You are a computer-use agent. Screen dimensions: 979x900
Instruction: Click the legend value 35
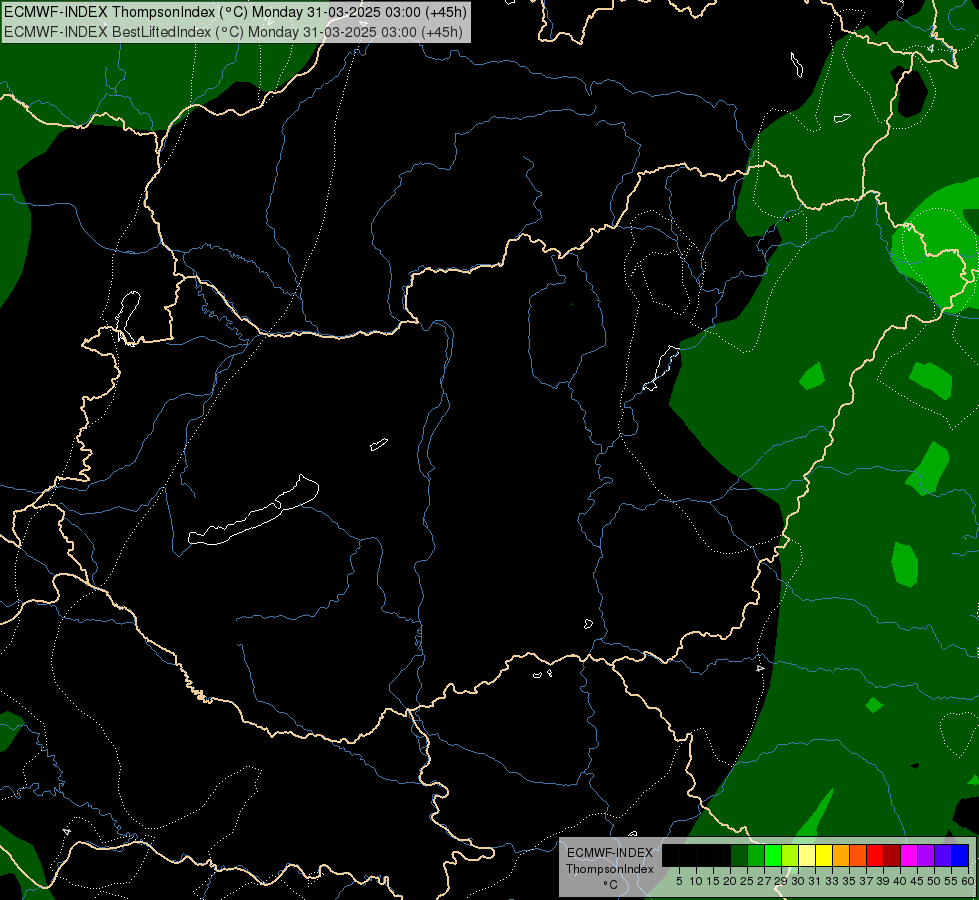pos(849,881)
